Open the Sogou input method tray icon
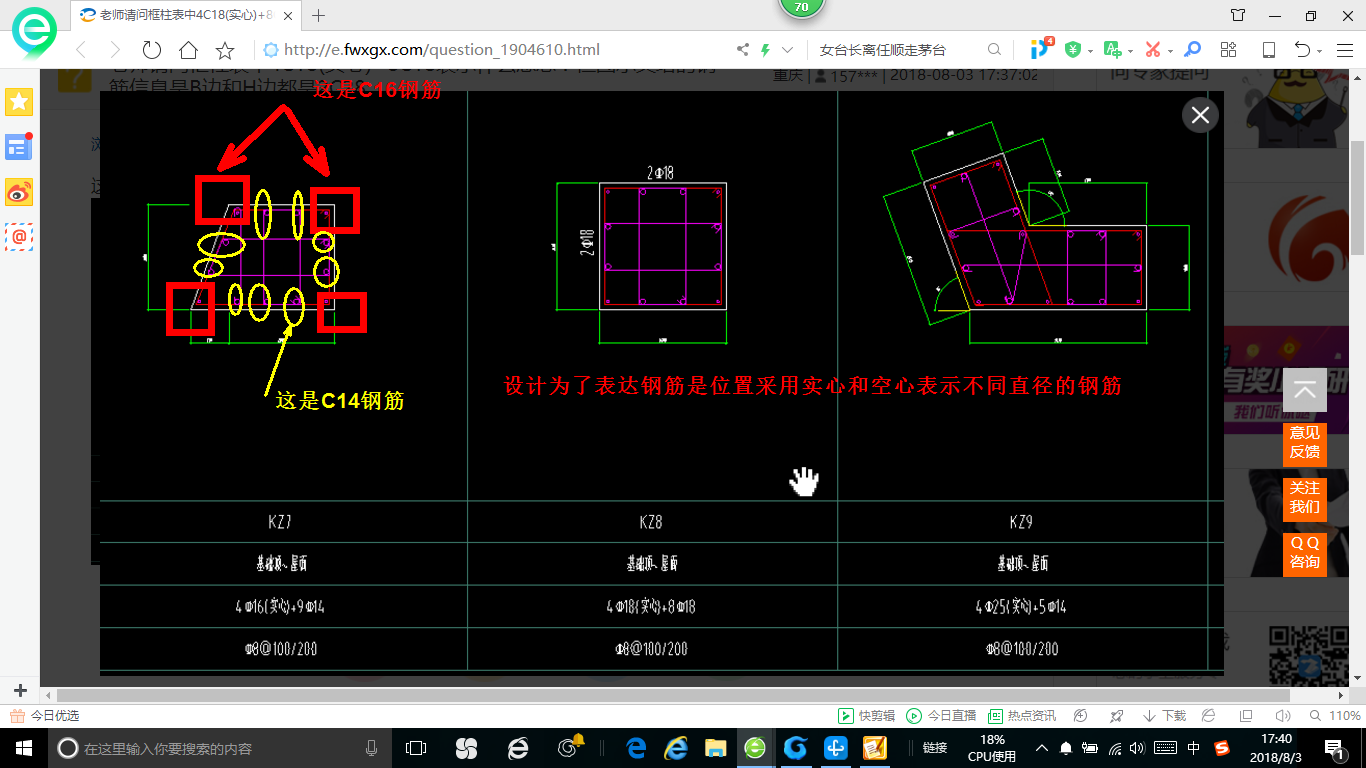 click(x=1222, y=747)
